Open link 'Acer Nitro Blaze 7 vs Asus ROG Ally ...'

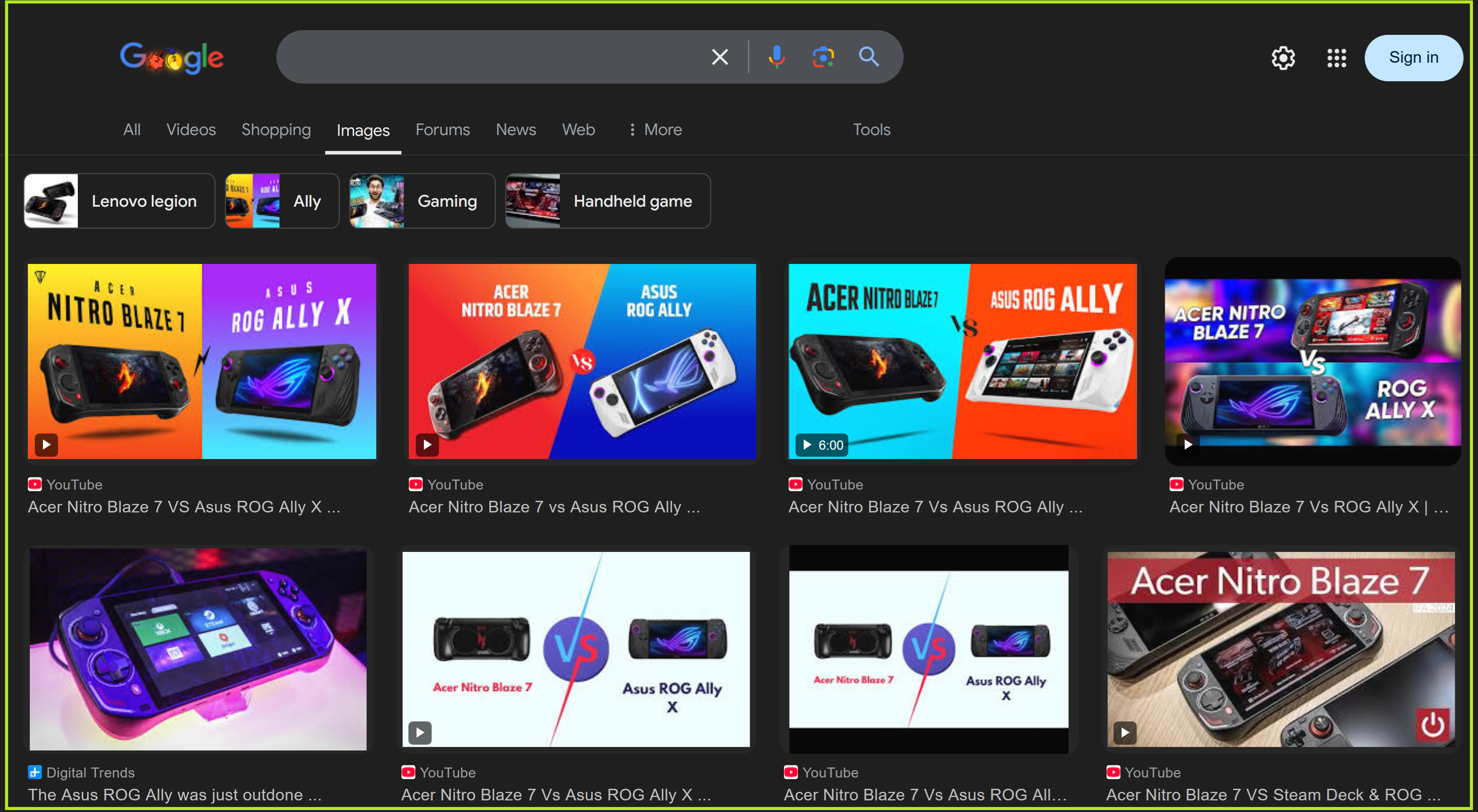pos(554,507)
